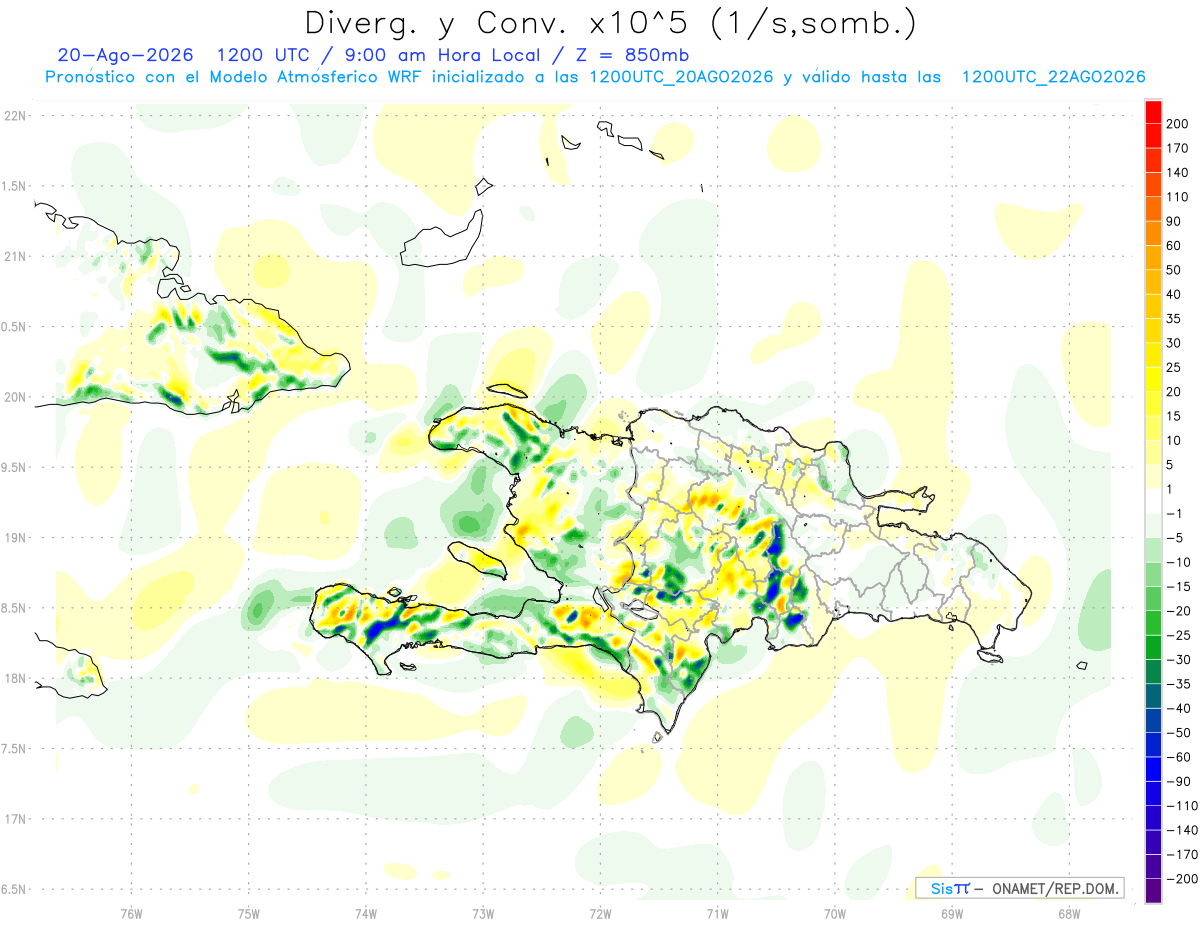This screenshot has height=927, width=1200.
Task: Click negative legend value '-30'
Action: 1178,660
